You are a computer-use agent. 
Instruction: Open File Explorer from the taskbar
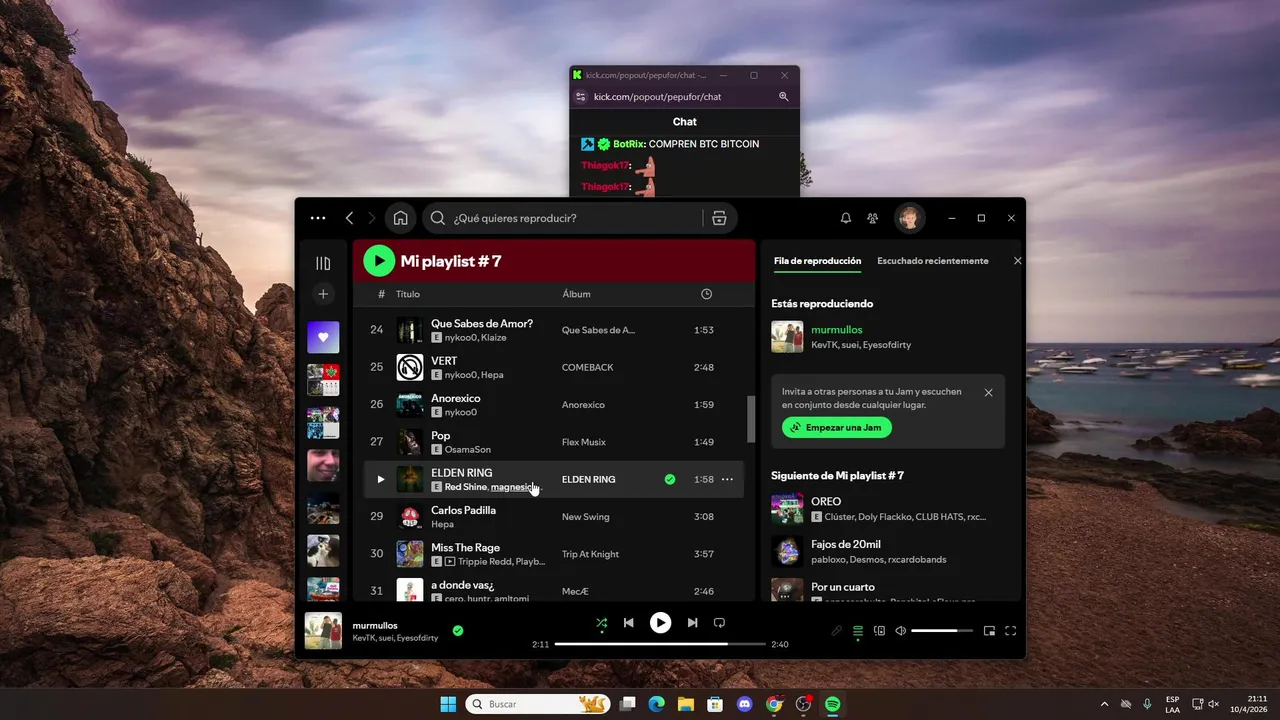tap(685, 704)
